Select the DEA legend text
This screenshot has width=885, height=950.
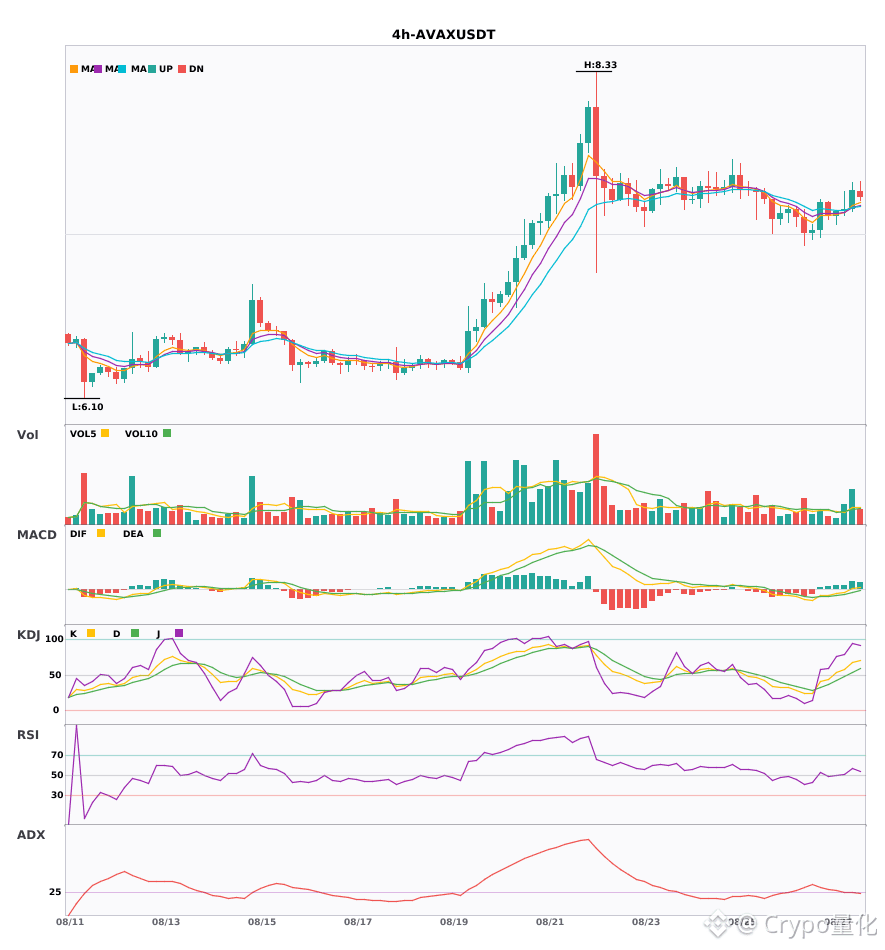click(x=133, y=534)
